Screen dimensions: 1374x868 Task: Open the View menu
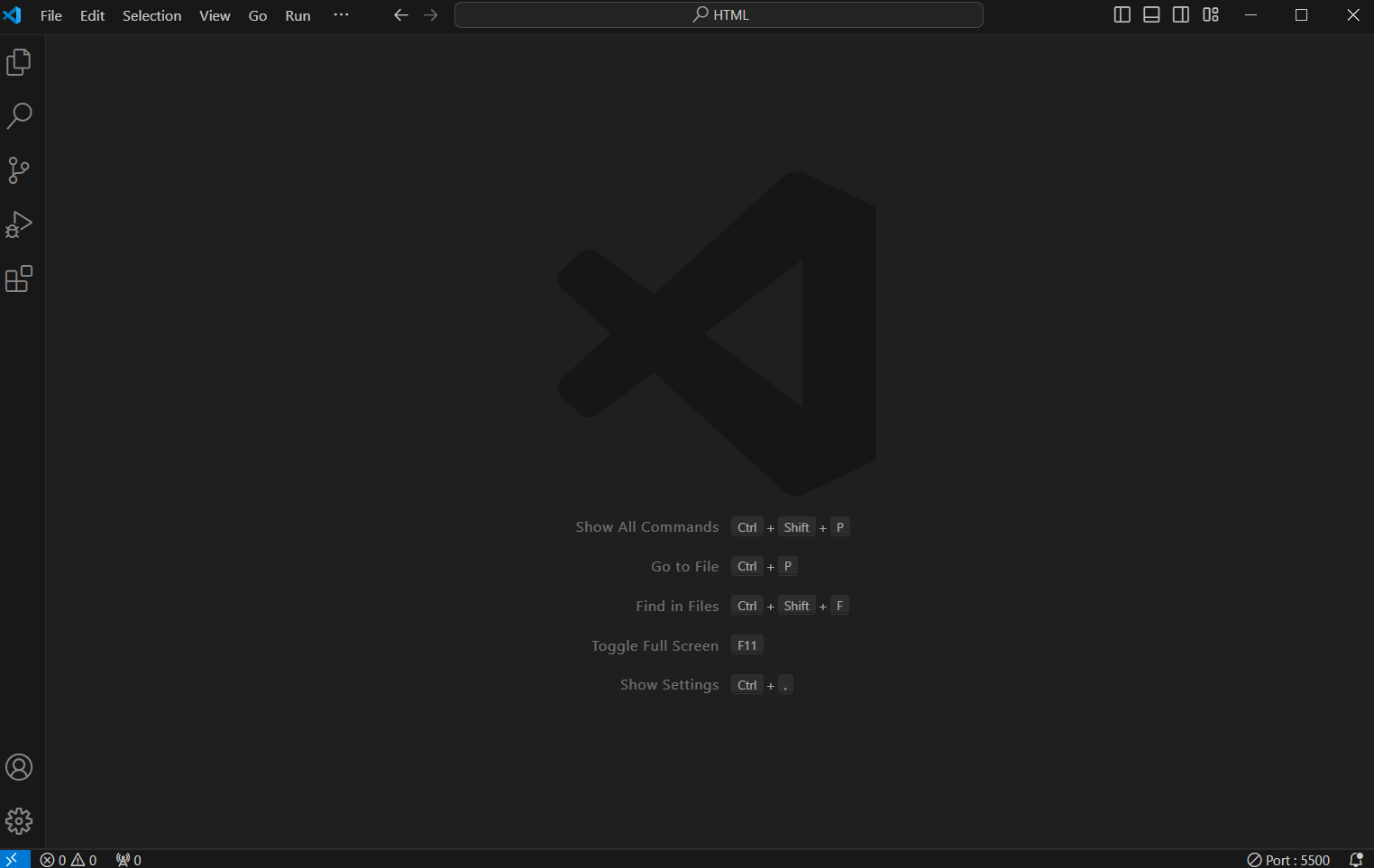point(215,15)
